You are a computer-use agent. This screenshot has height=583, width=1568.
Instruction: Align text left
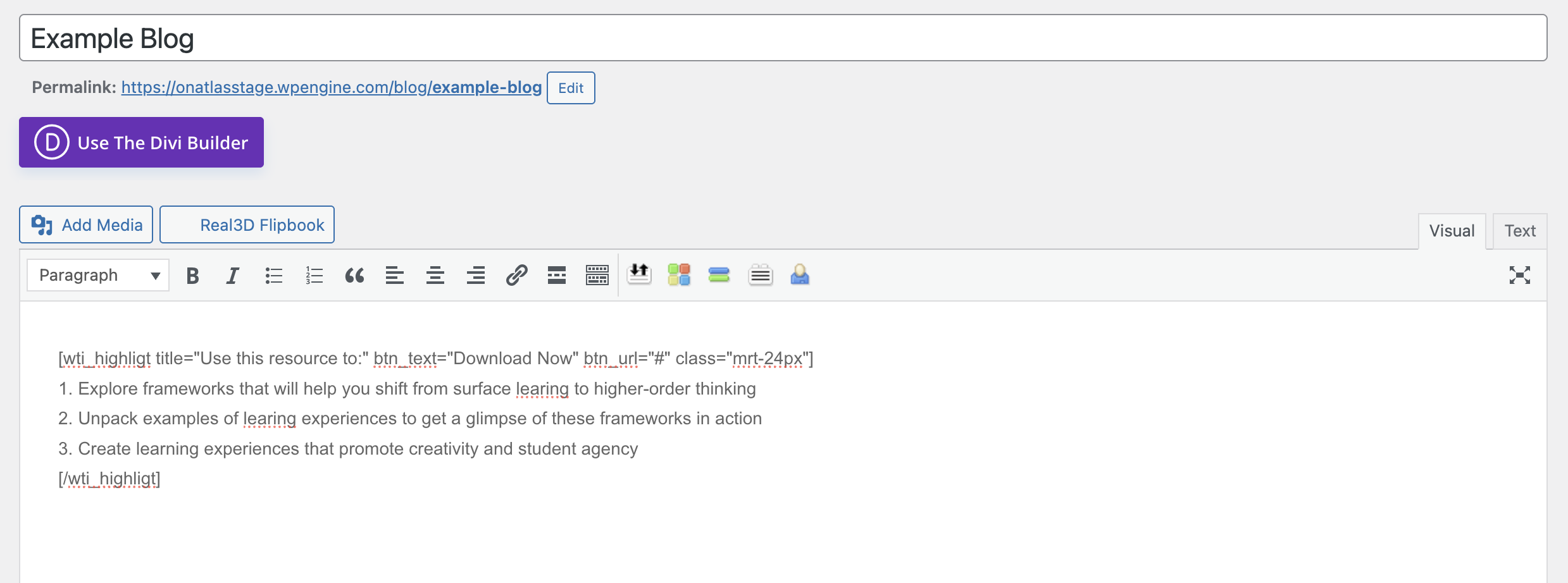395,276
